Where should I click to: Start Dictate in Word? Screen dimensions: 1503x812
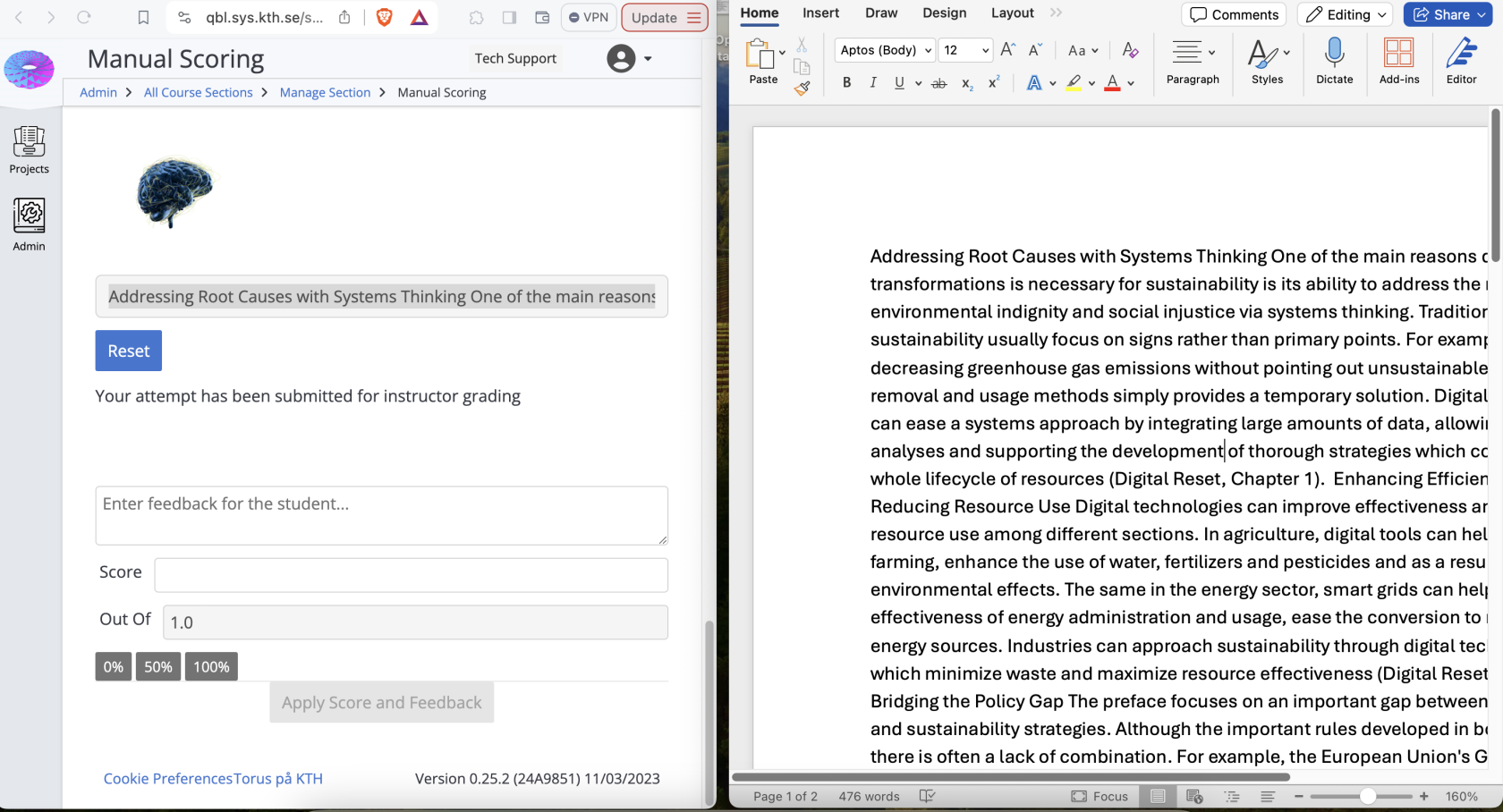[x=1334, y=61]
